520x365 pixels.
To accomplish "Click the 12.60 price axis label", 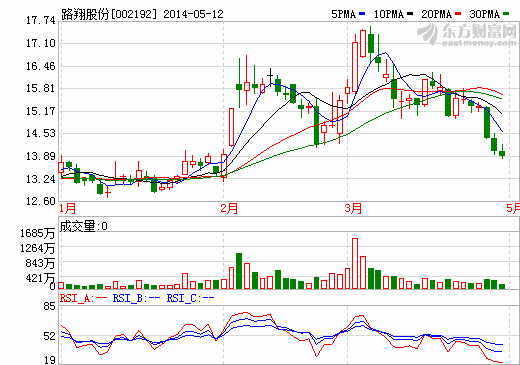I will click(x=41, y=201).
